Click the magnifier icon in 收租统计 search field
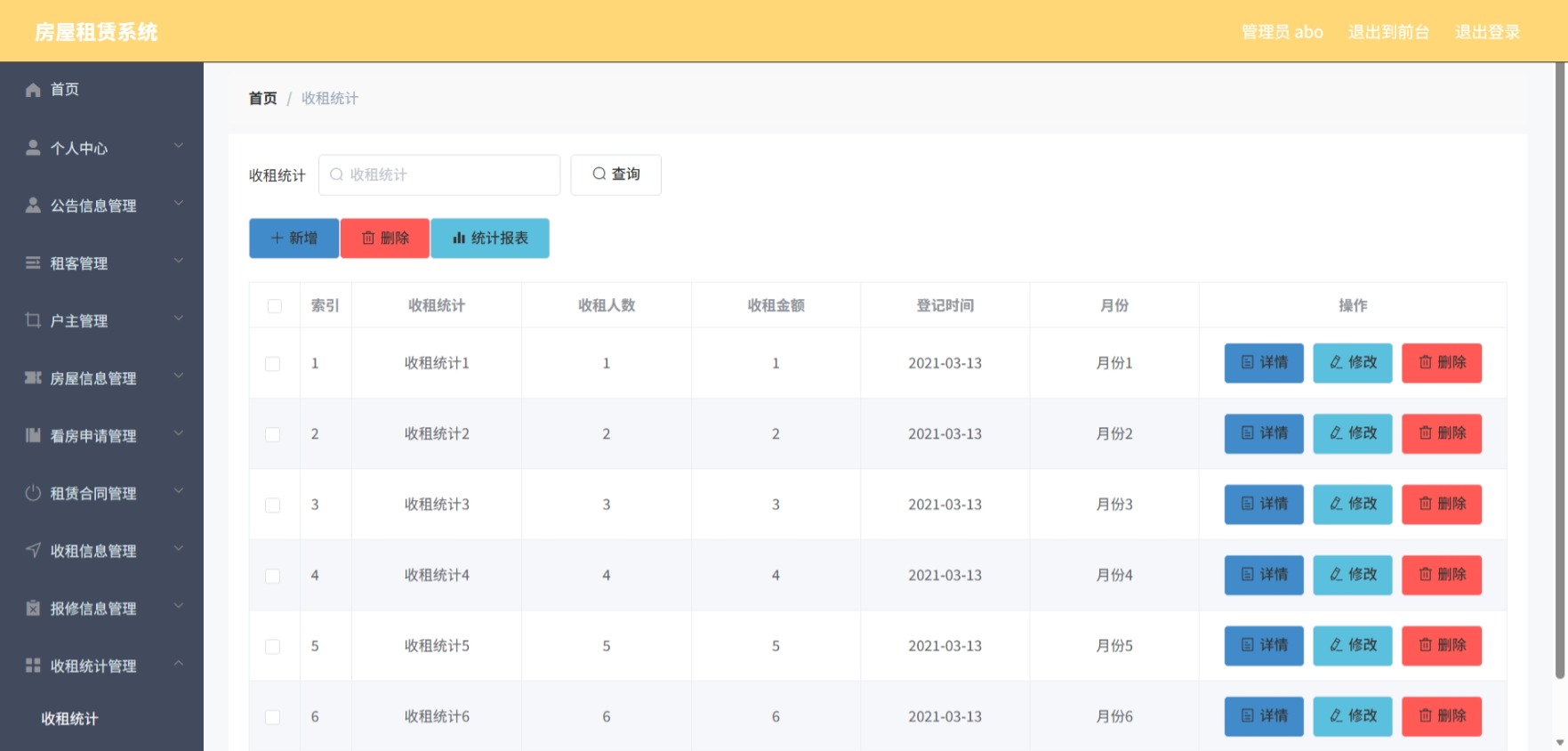Screen dimensions: 1568x751 336,174
